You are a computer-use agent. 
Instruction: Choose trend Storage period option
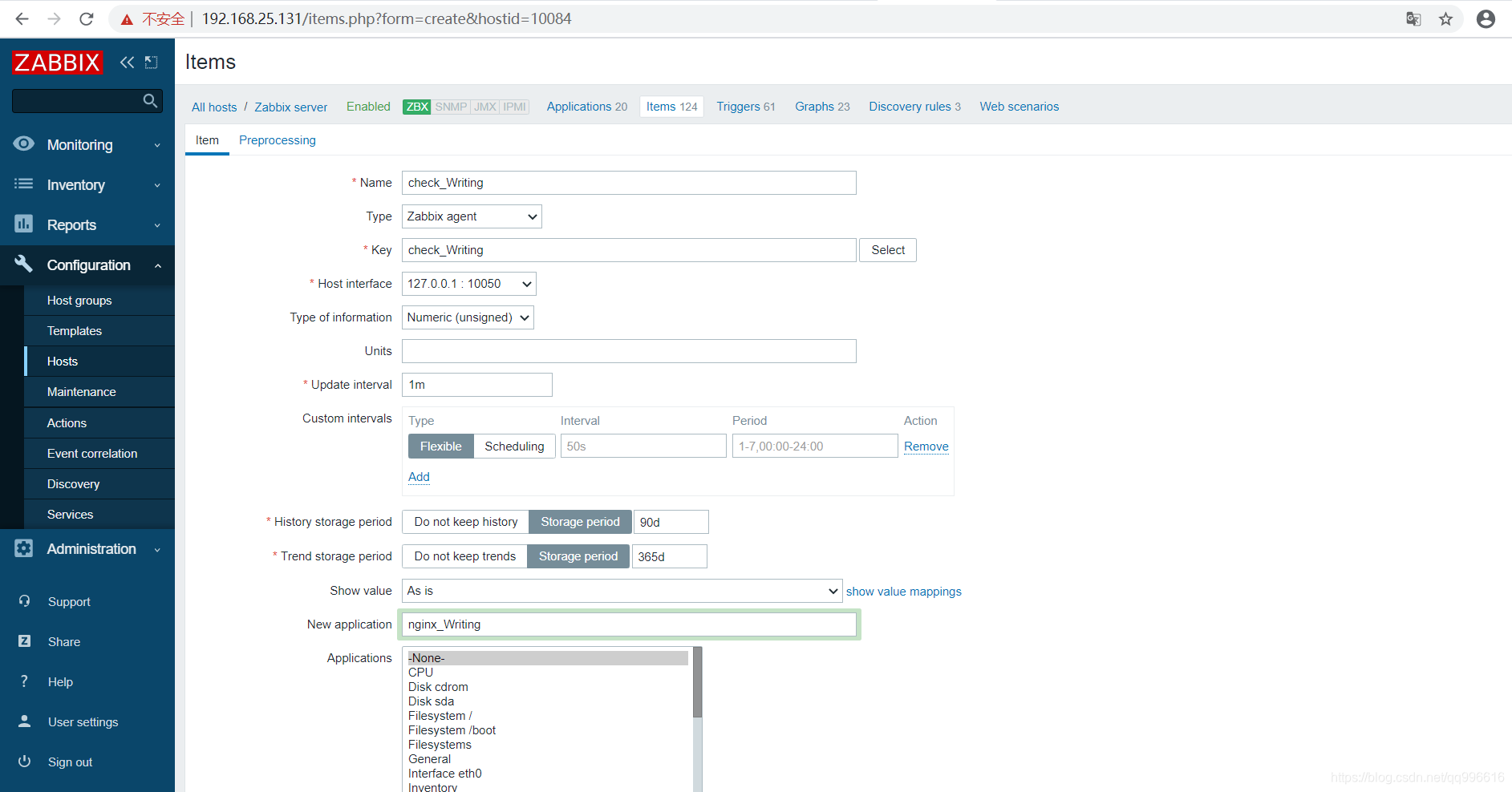(x=578, y=556)
